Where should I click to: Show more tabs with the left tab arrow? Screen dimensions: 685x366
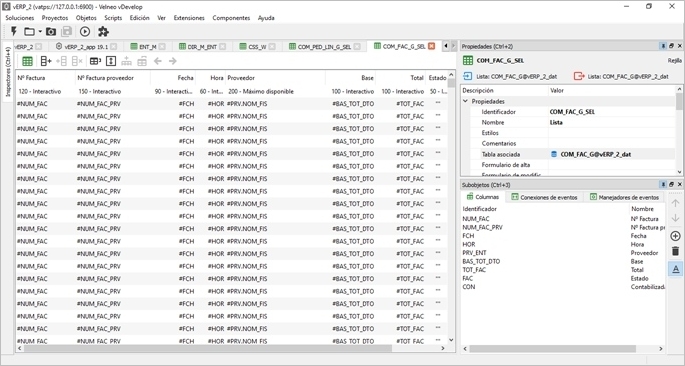[446, 46]
